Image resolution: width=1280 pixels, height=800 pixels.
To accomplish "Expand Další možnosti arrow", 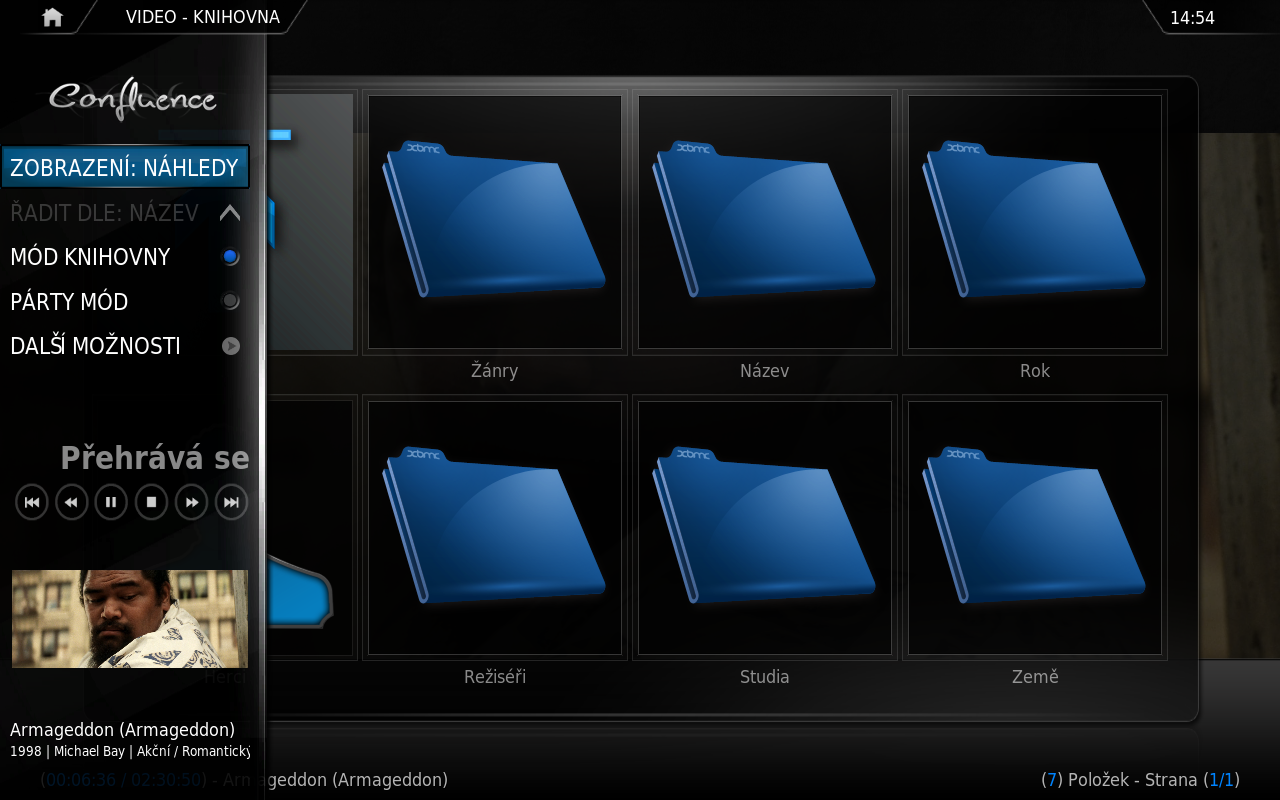I will pyautogui.click(x=230, y=346).
